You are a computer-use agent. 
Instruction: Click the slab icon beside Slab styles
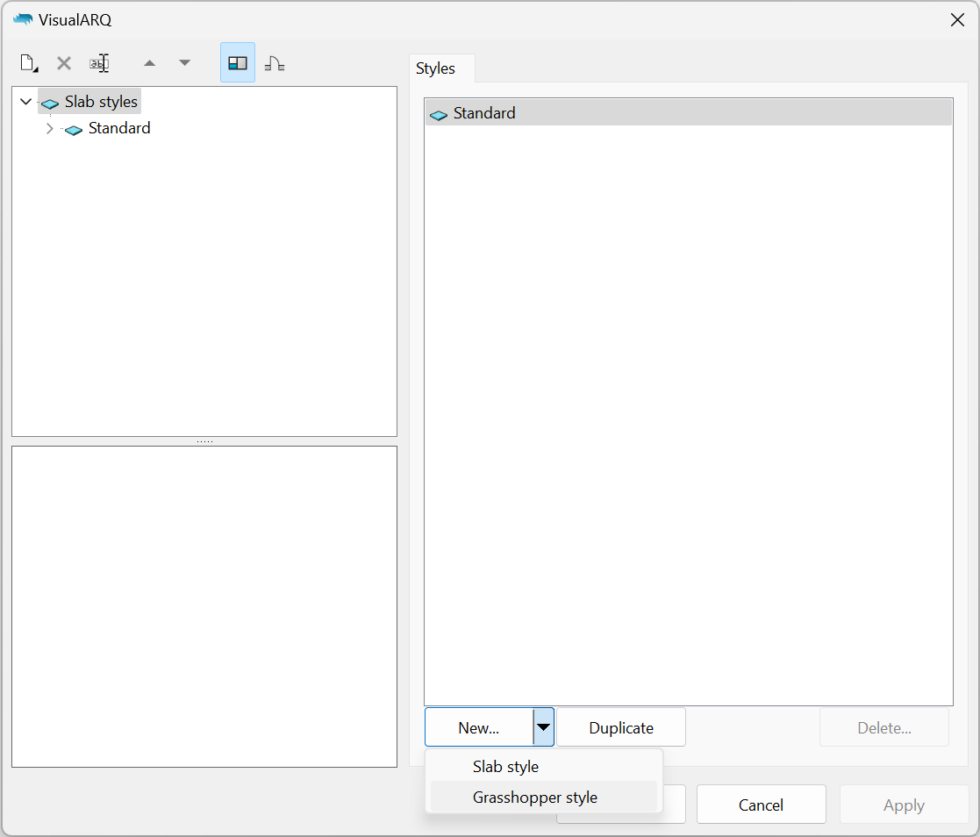pyautogui.click(x=50, y=103)
